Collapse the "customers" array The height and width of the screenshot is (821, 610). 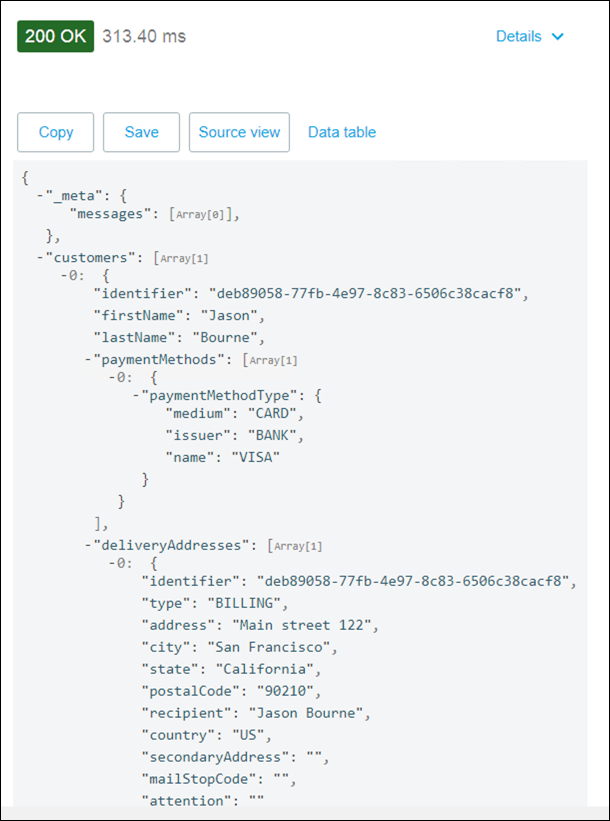coord(39,258)
